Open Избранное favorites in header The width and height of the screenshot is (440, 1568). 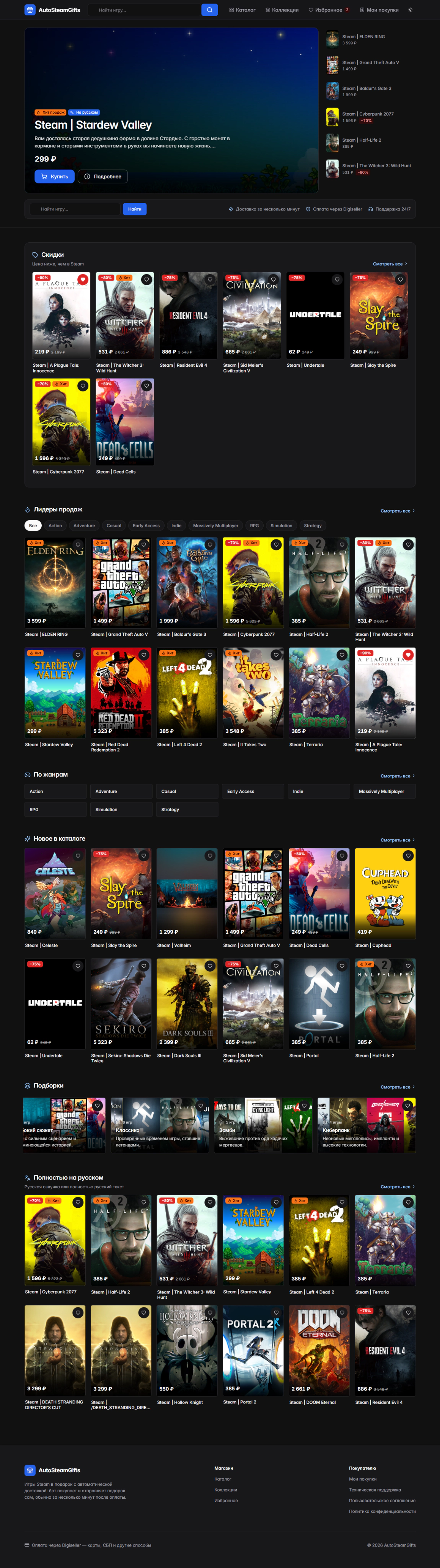click(329, 10)
